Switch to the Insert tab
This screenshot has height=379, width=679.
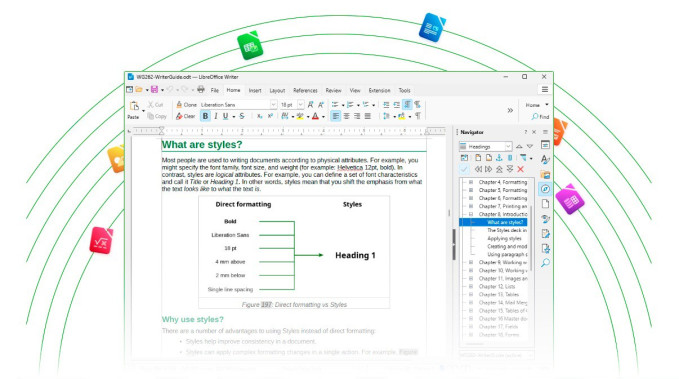pyautogui.click(x=255, y=90)
